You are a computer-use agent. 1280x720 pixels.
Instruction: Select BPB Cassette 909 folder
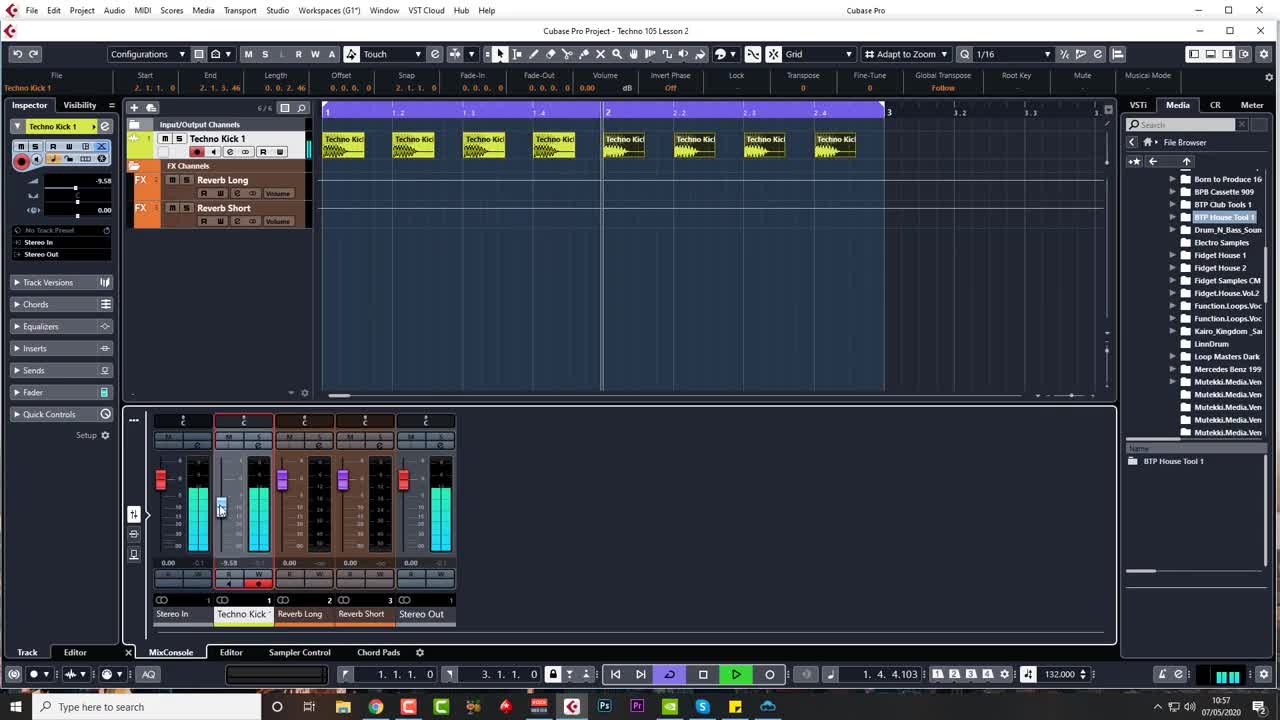1223,192
